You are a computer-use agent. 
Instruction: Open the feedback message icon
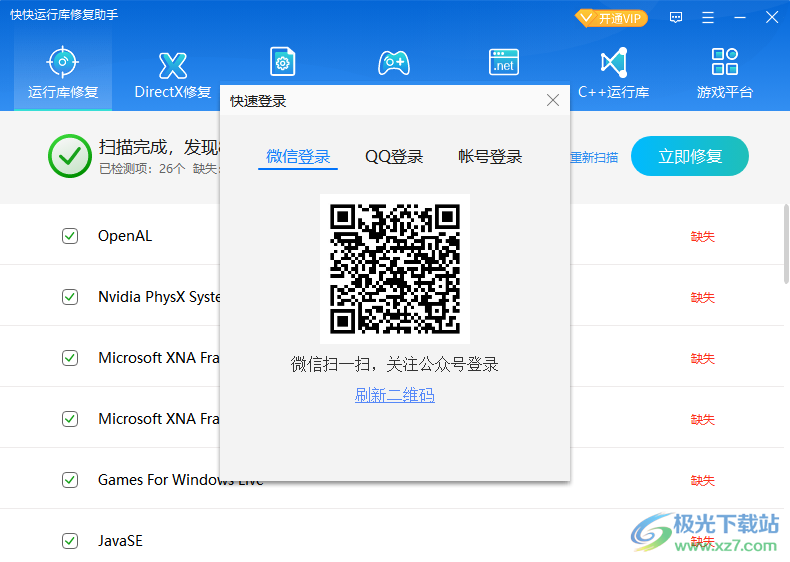point(676,18)
